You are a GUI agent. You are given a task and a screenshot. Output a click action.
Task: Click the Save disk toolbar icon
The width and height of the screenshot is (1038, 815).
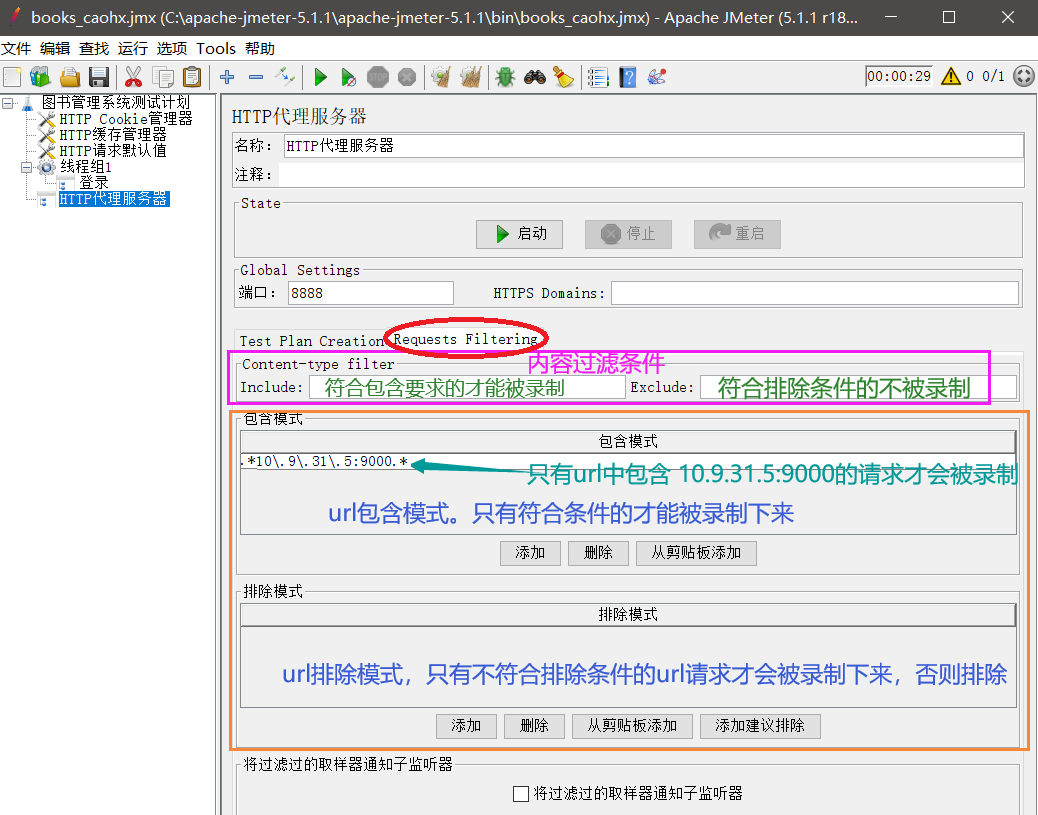coord(98,77)
